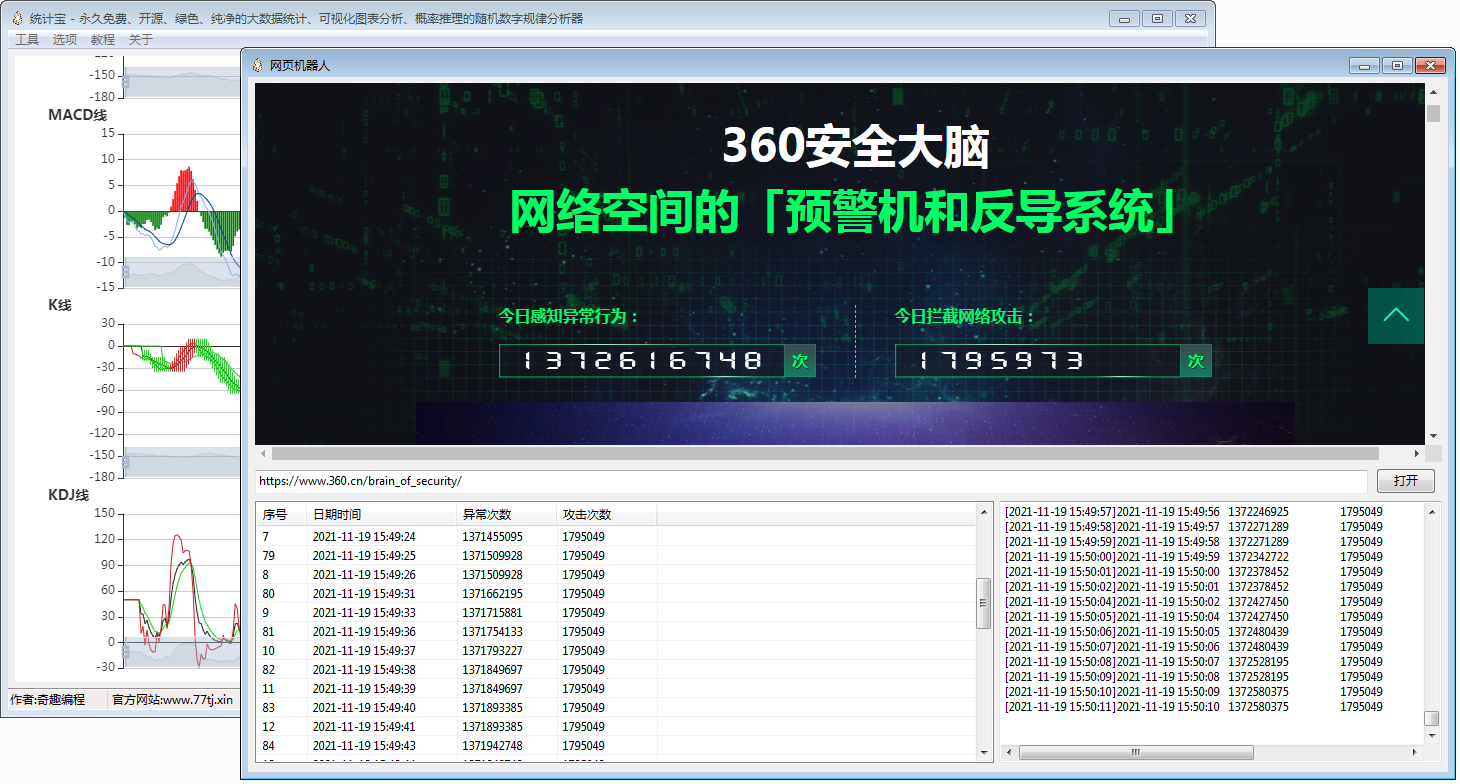Click the table's vertical scrollbar thumb

pyautogui.click(x=983, y=603)
